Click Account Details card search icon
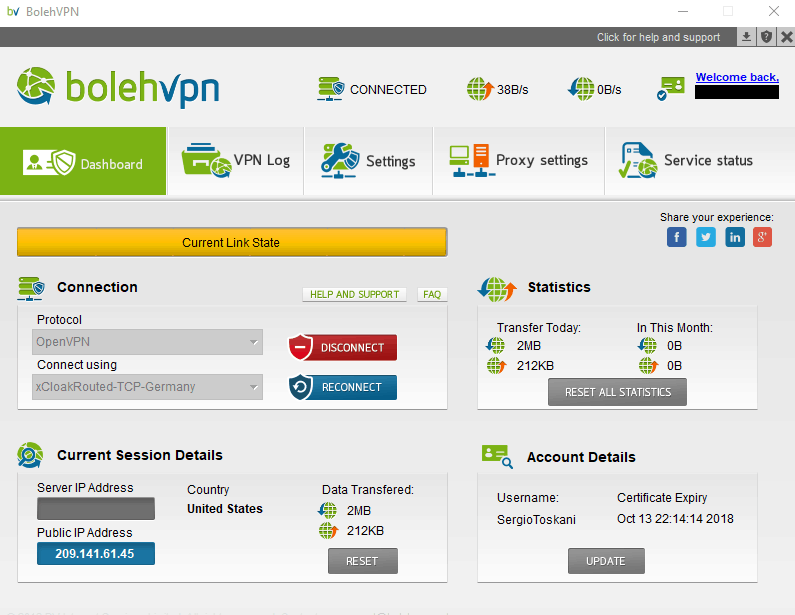The height and width of the screenshot is (615, 795). click(x=497, y=456)
